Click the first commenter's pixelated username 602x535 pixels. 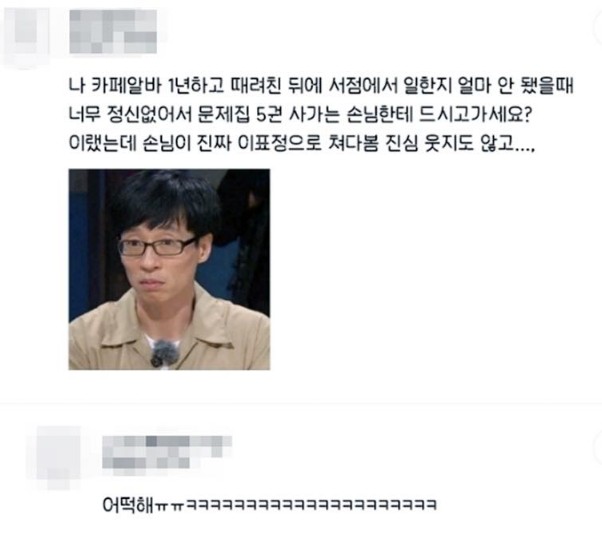tap(113, 31)
